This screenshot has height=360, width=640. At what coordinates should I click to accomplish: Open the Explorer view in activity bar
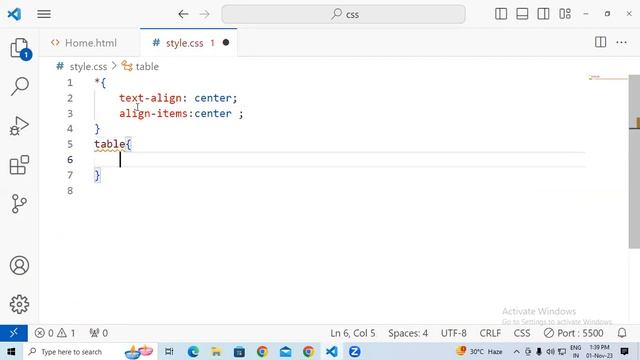(x=19, y=48)
